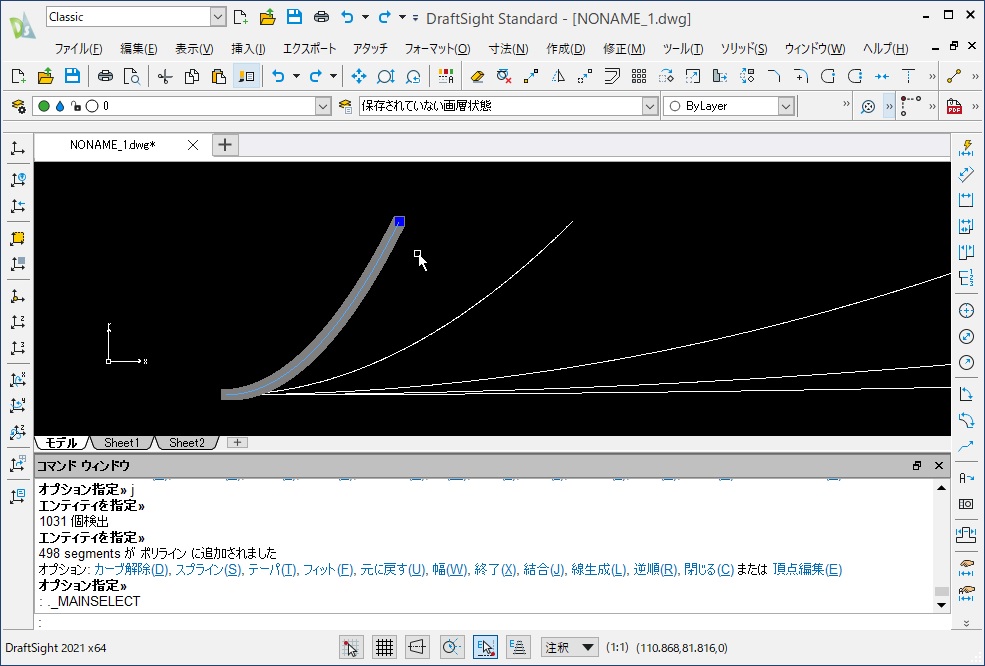Click the Mirror tool icon
985x666 pixels.
pyautogui.click(x=558, y=77)
